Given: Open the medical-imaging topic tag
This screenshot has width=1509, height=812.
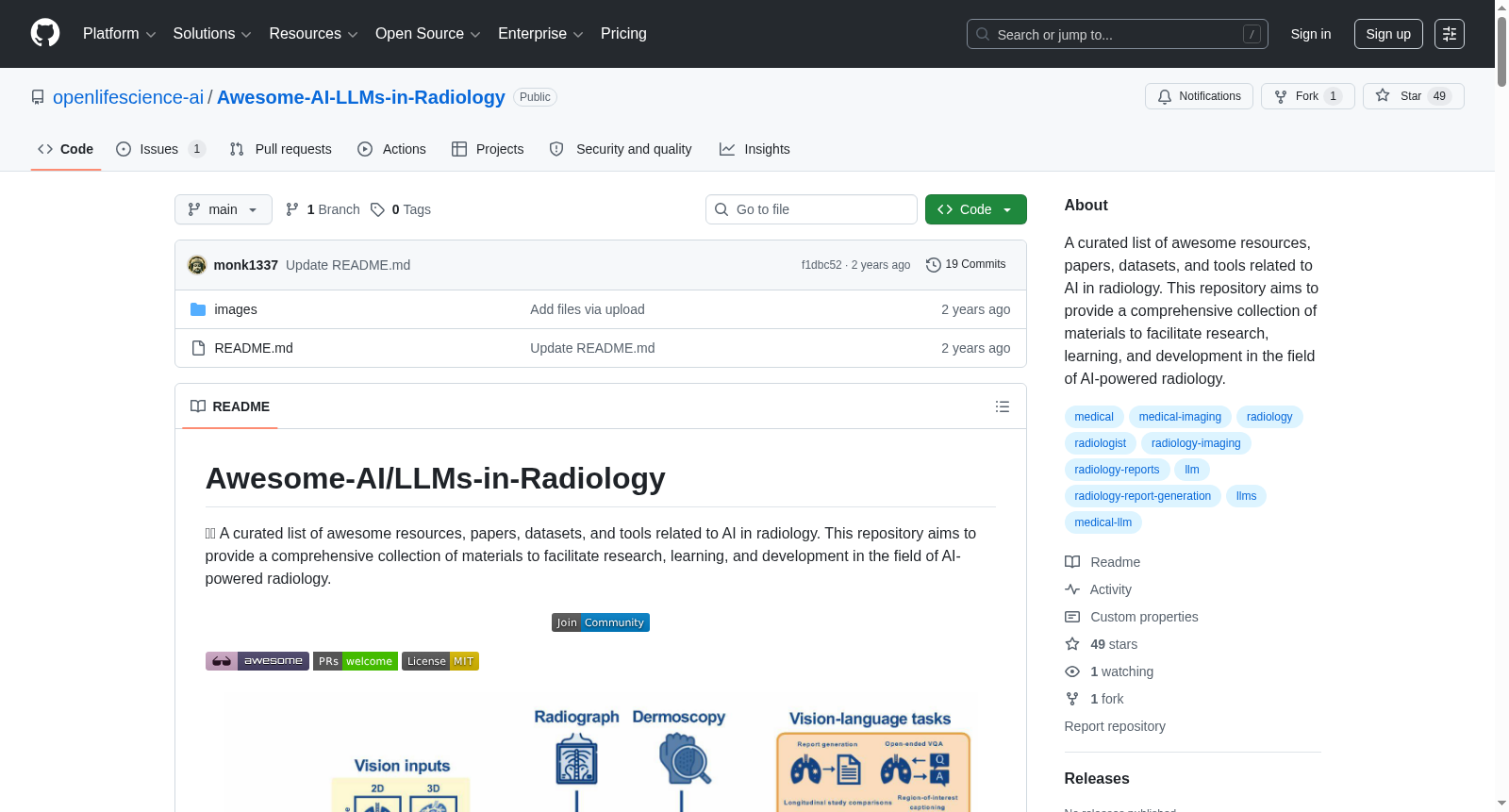Looking at the screenshot, I should 1180,417.
